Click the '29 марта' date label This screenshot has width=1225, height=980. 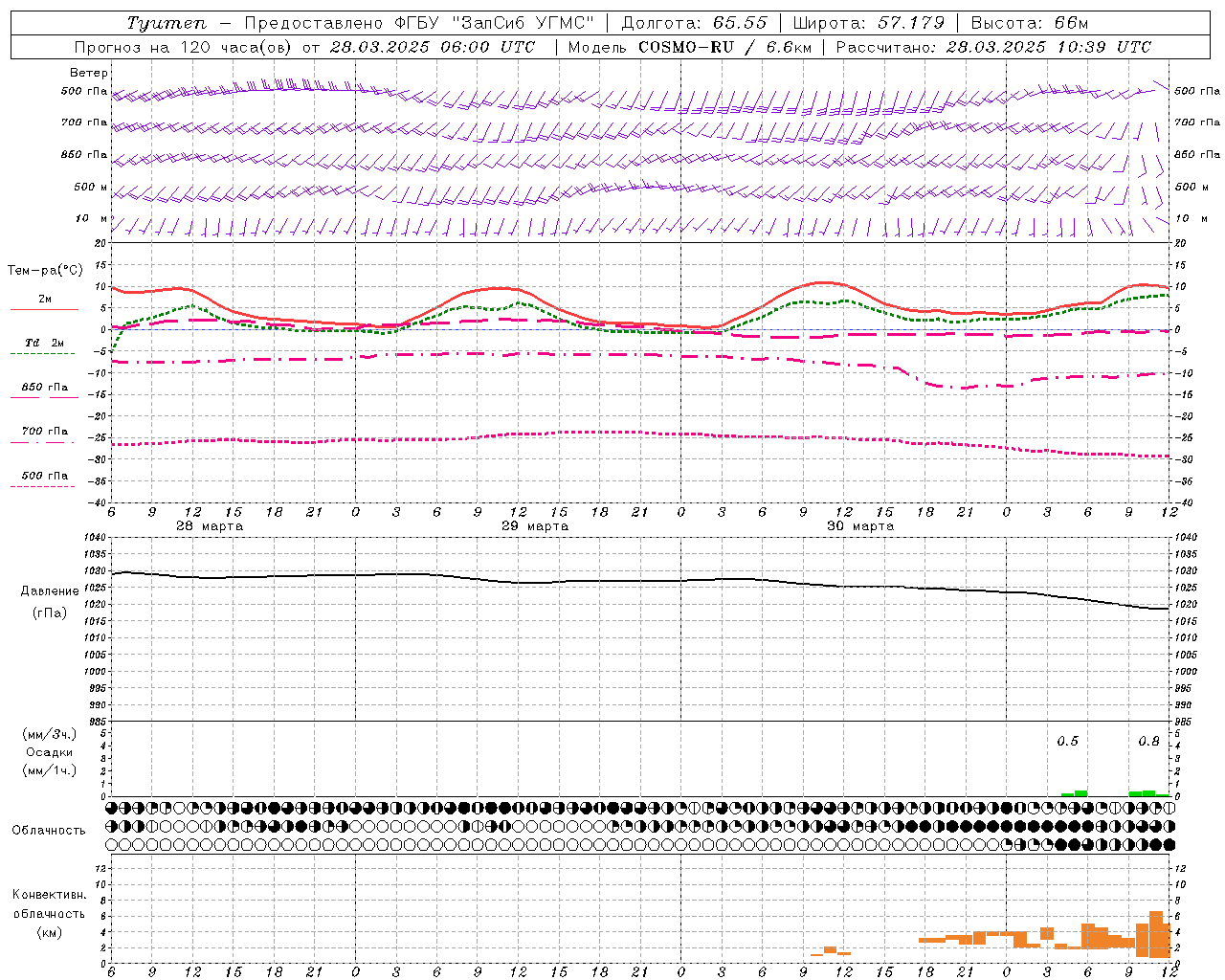click(535, 526)
